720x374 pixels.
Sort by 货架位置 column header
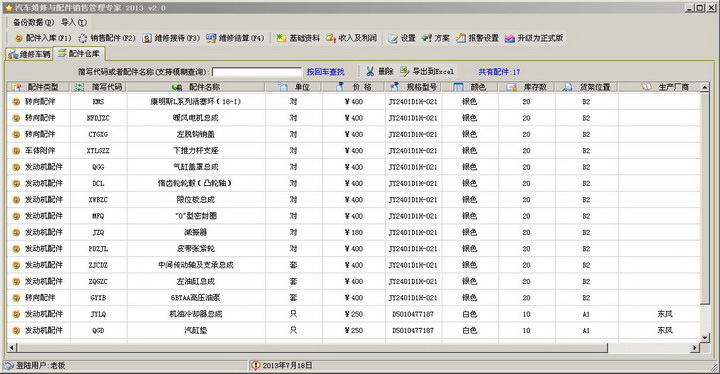586,87
